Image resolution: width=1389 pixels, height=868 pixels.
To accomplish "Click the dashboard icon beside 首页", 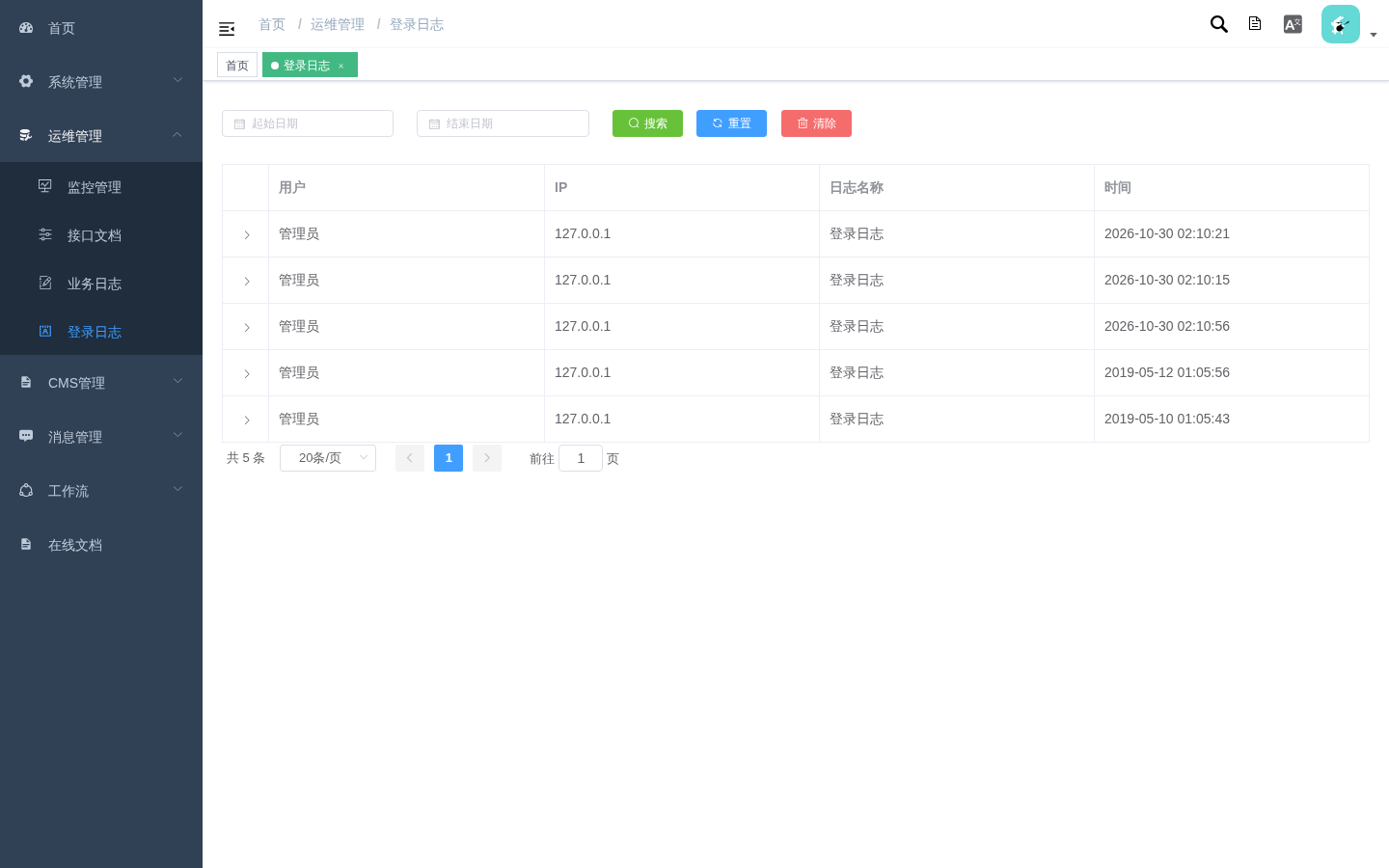I will click(26, 28).
